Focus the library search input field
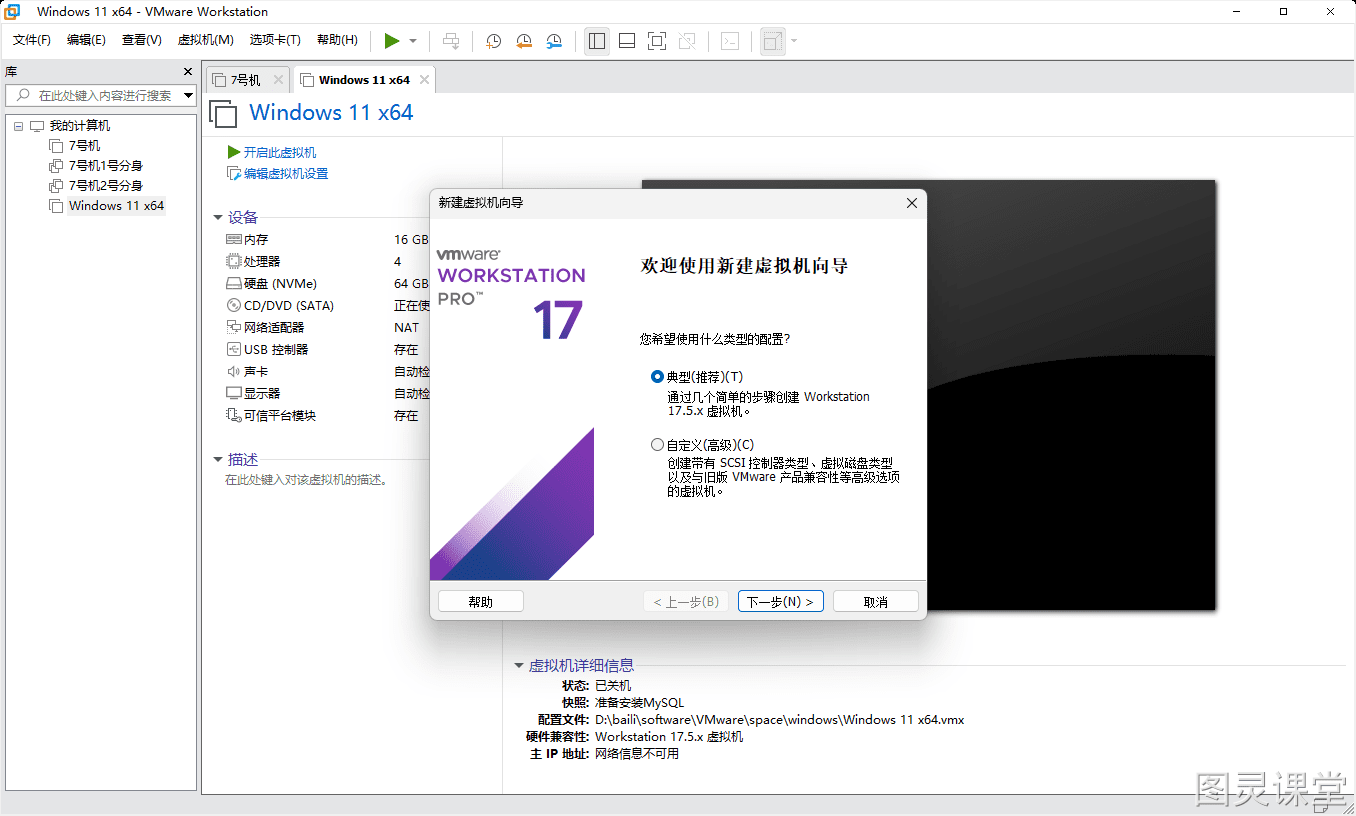 (100, 96)
